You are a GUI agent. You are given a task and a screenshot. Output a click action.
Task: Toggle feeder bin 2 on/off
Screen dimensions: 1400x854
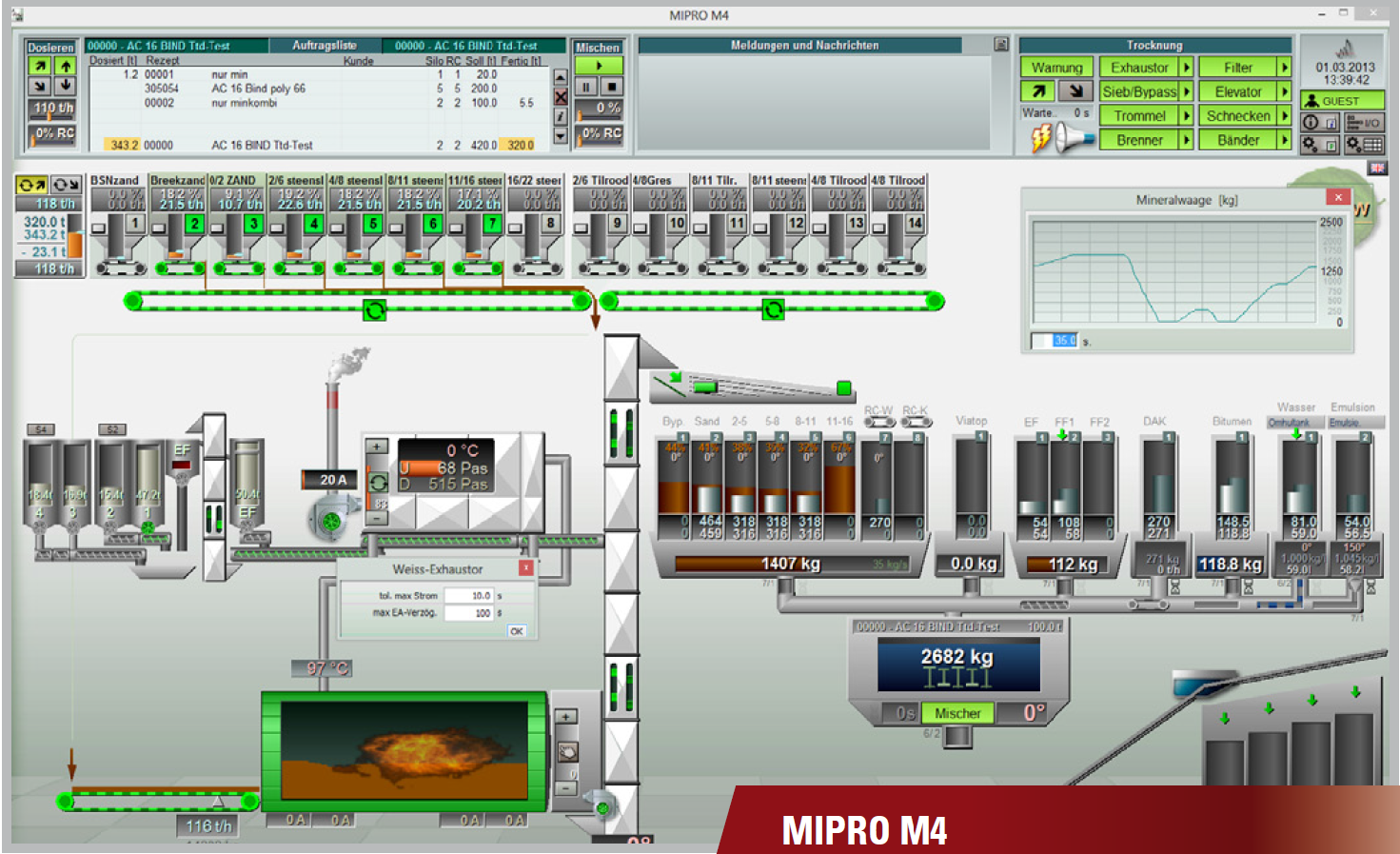pyautogui.click(x=194, y=224)
